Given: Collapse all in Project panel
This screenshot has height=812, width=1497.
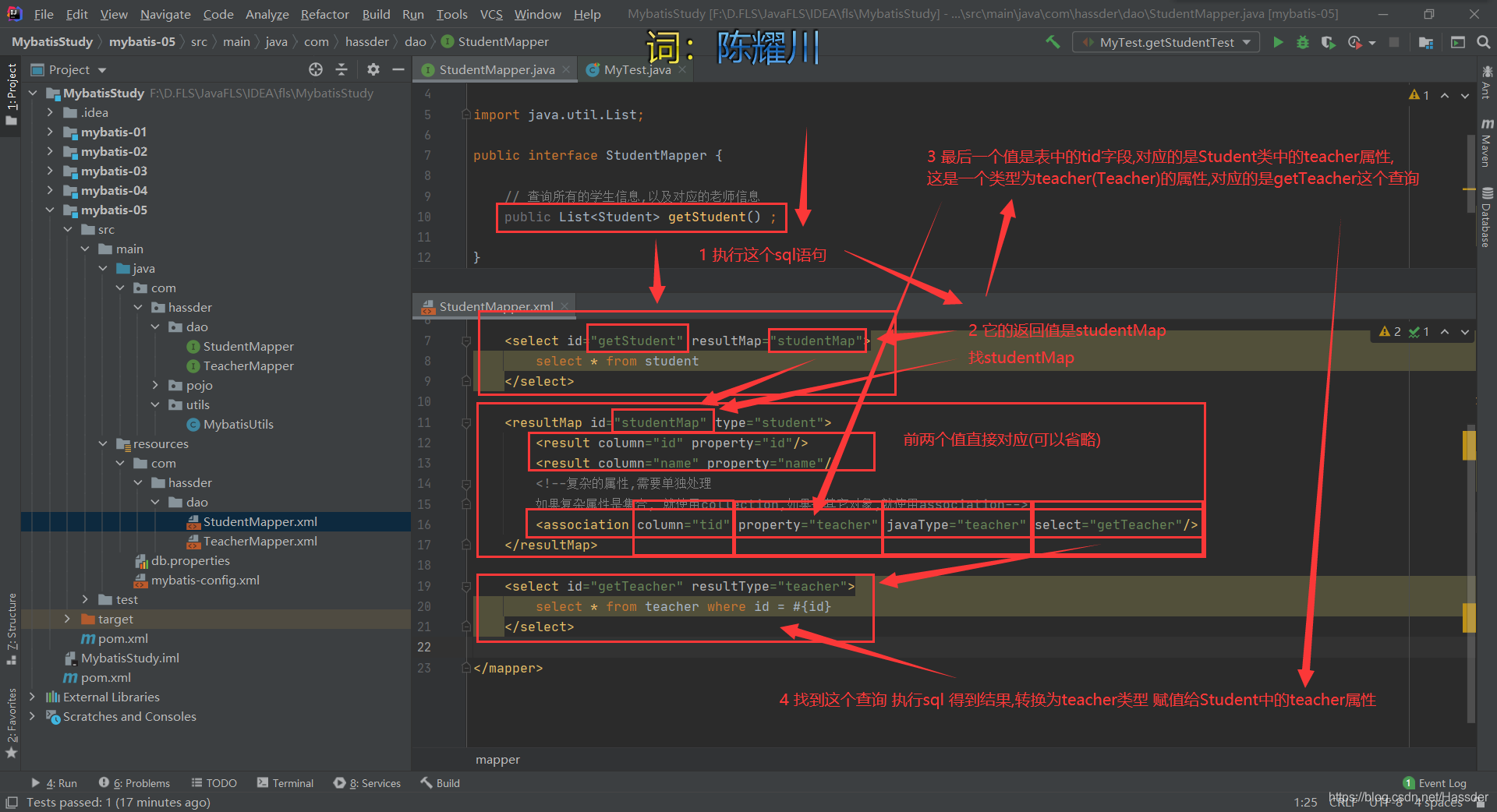Looking at the screenshot, I should pyautogui.click(x=342, y=69).
